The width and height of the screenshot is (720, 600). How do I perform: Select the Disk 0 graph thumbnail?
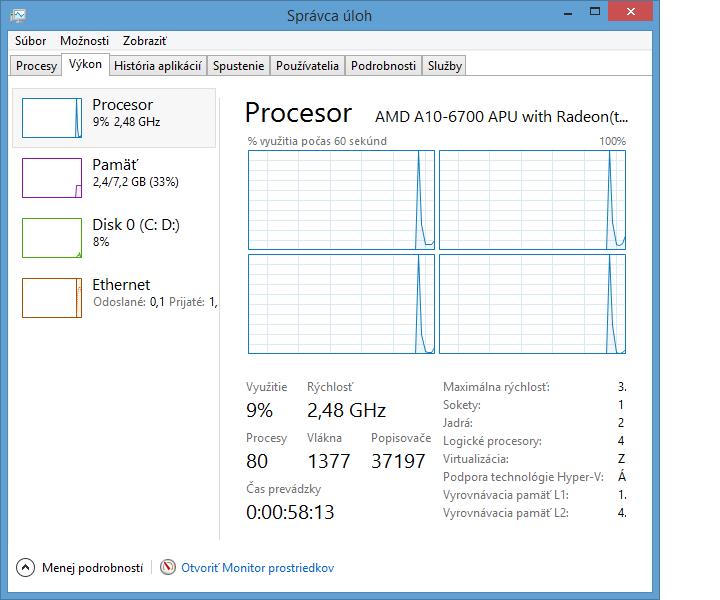point(51,238)
